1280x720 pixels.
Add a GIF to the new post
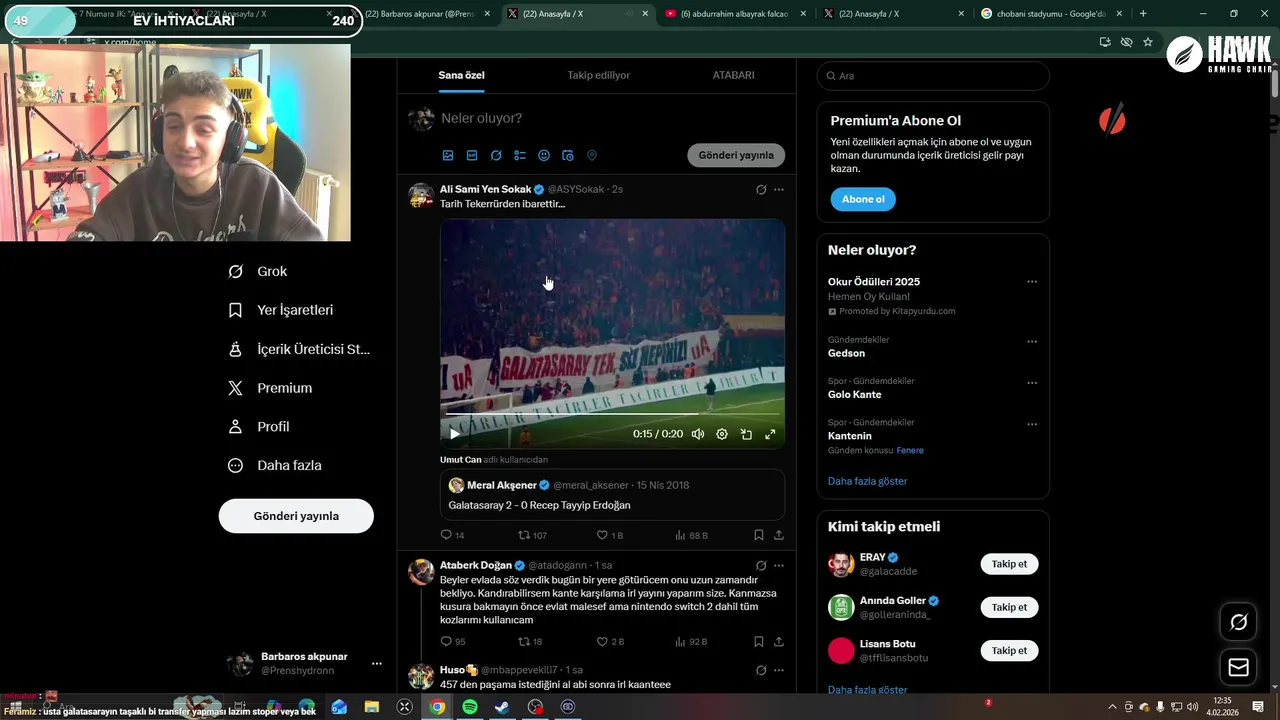point(472,155)
